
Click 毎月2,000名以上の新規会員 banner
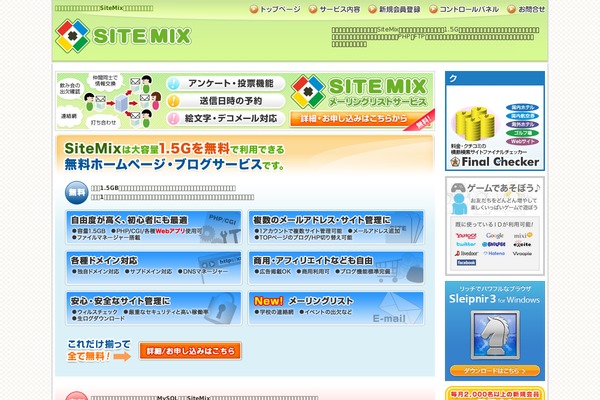coord(495,393)
